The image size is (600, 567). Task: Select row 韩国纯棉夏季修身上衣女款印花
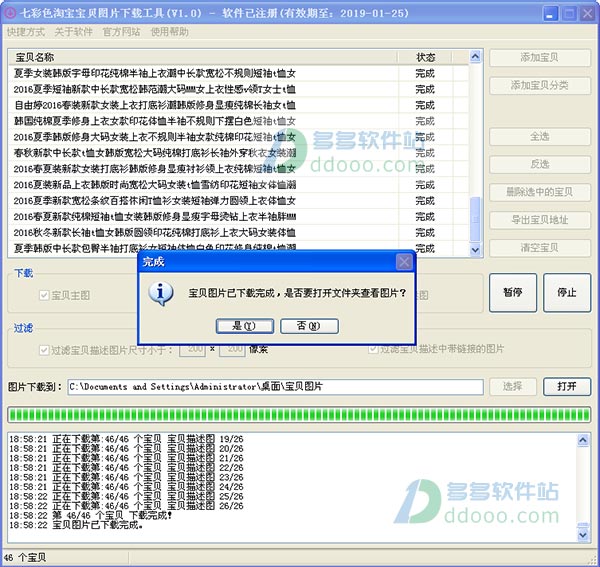pos(238,121)
